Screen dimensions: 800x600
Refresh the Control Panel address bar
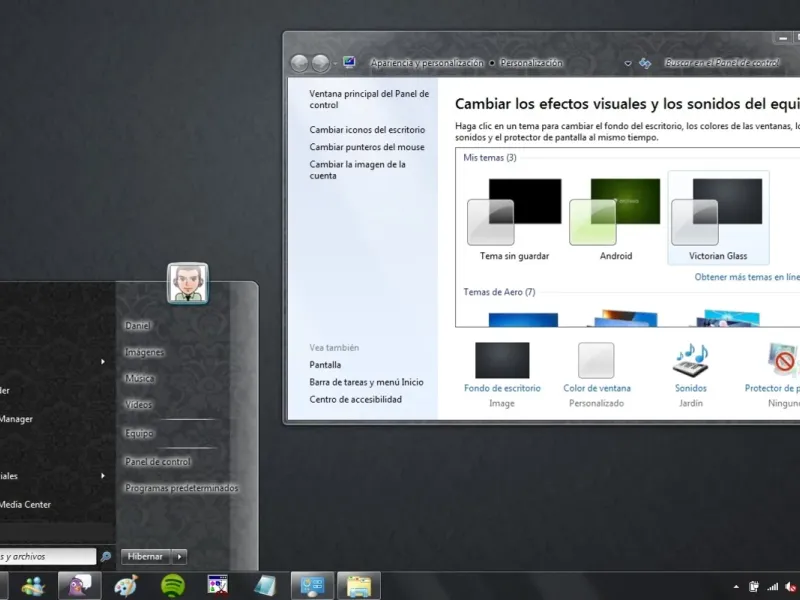pyautogui.click(x=645, y=63)
